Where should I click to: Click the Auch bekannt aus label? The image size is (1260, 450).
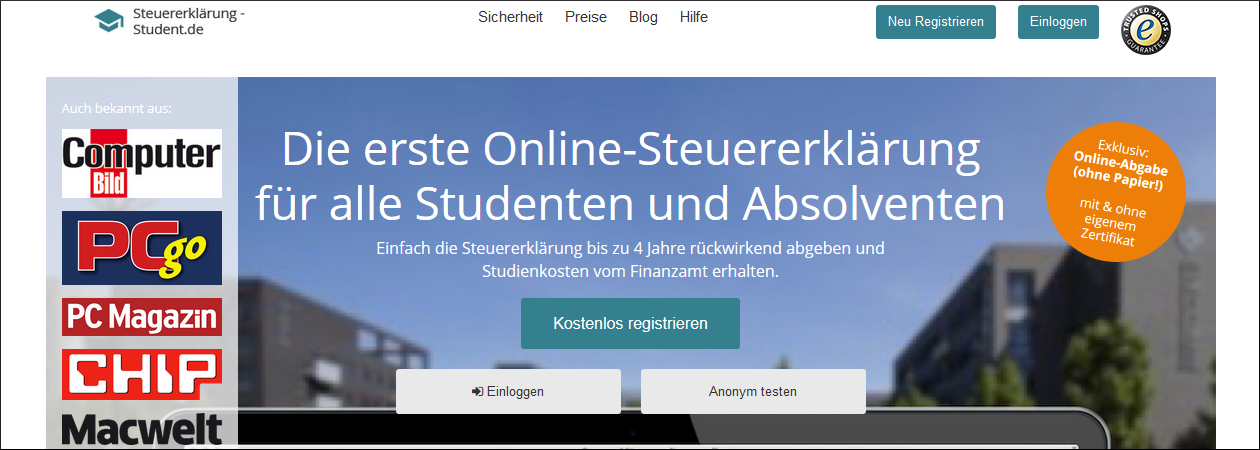pyautogui.click(x=117, y=108)
